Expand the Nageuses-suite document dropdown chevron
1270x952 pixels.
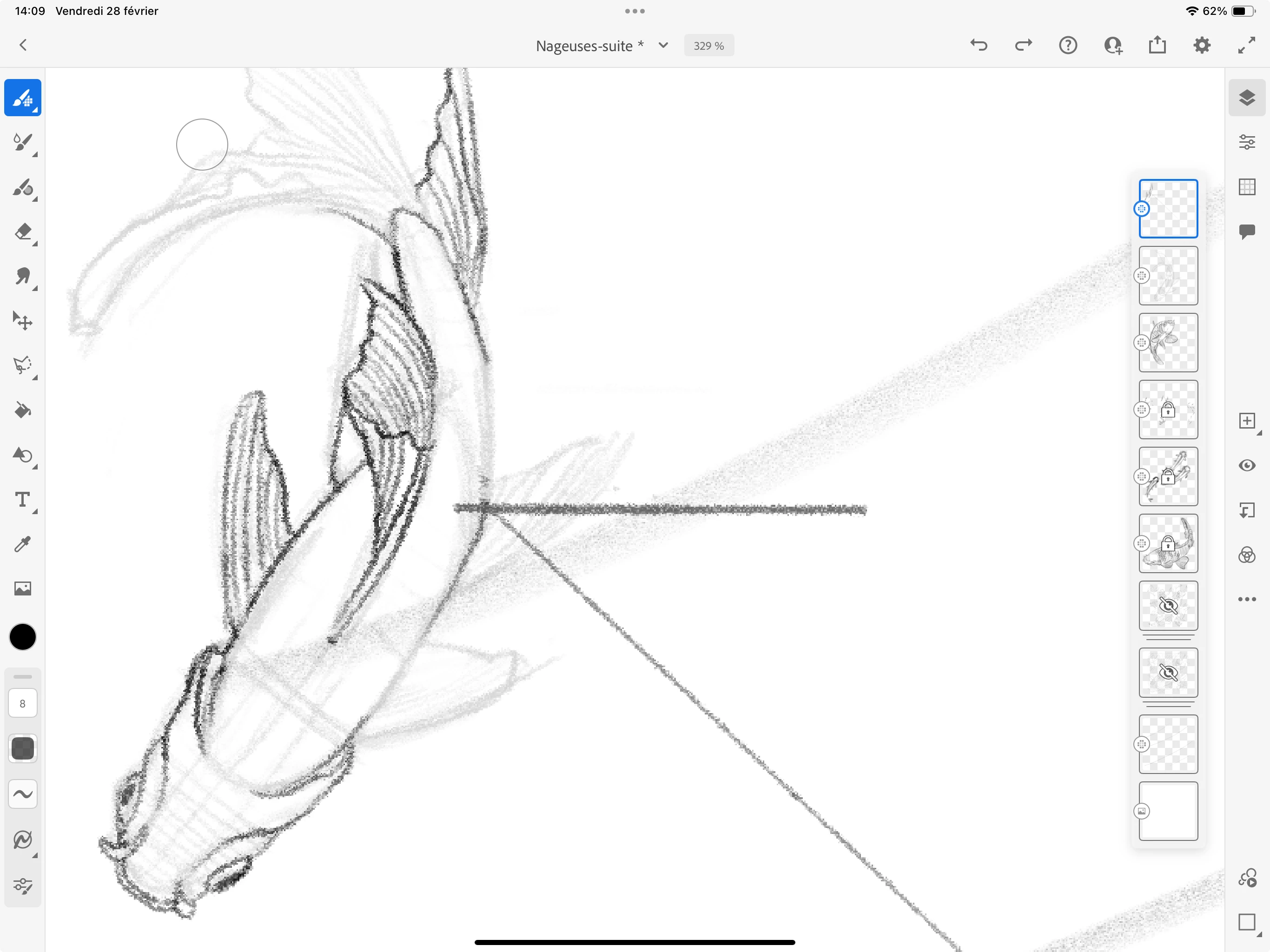pos(663,46)
